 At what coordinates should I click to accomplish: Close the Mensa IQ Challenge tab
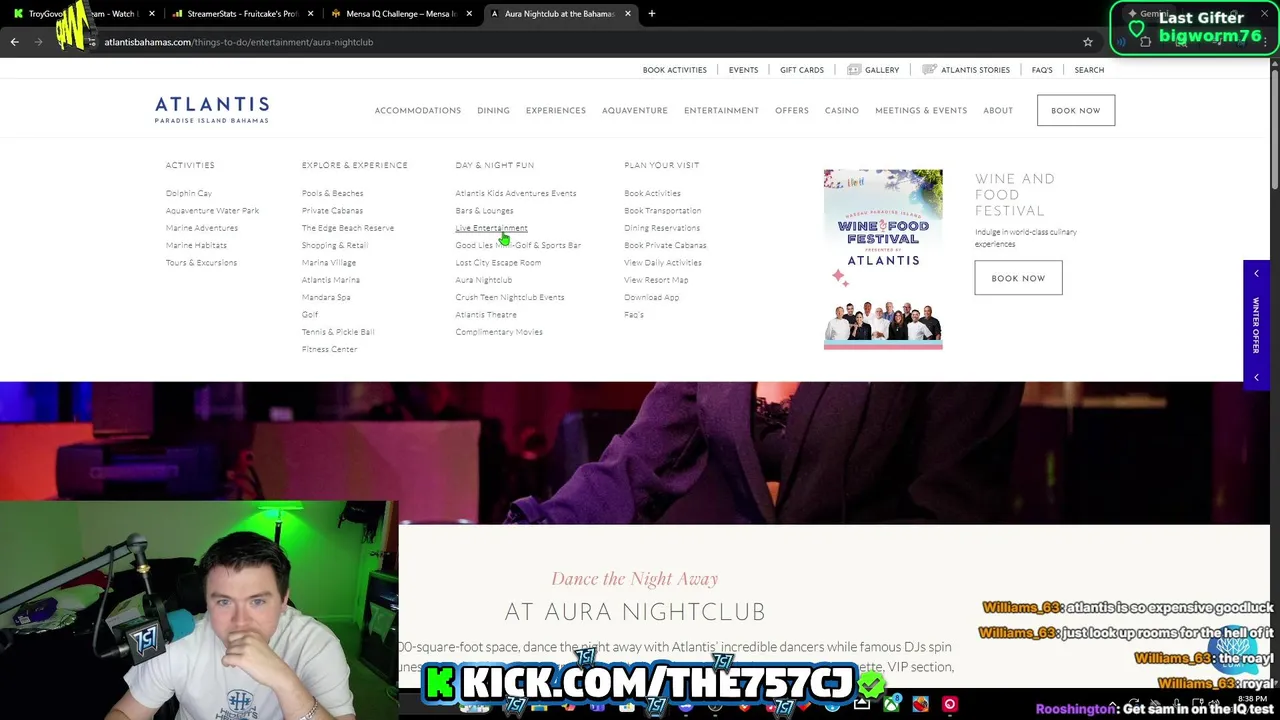coord(469,14)
